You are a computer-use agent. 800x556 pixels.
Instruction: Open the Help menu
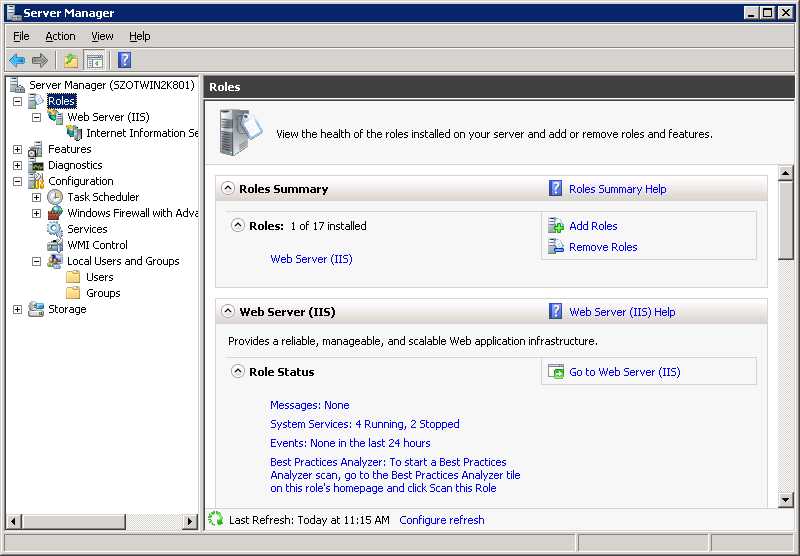click(x=139, y=36)
